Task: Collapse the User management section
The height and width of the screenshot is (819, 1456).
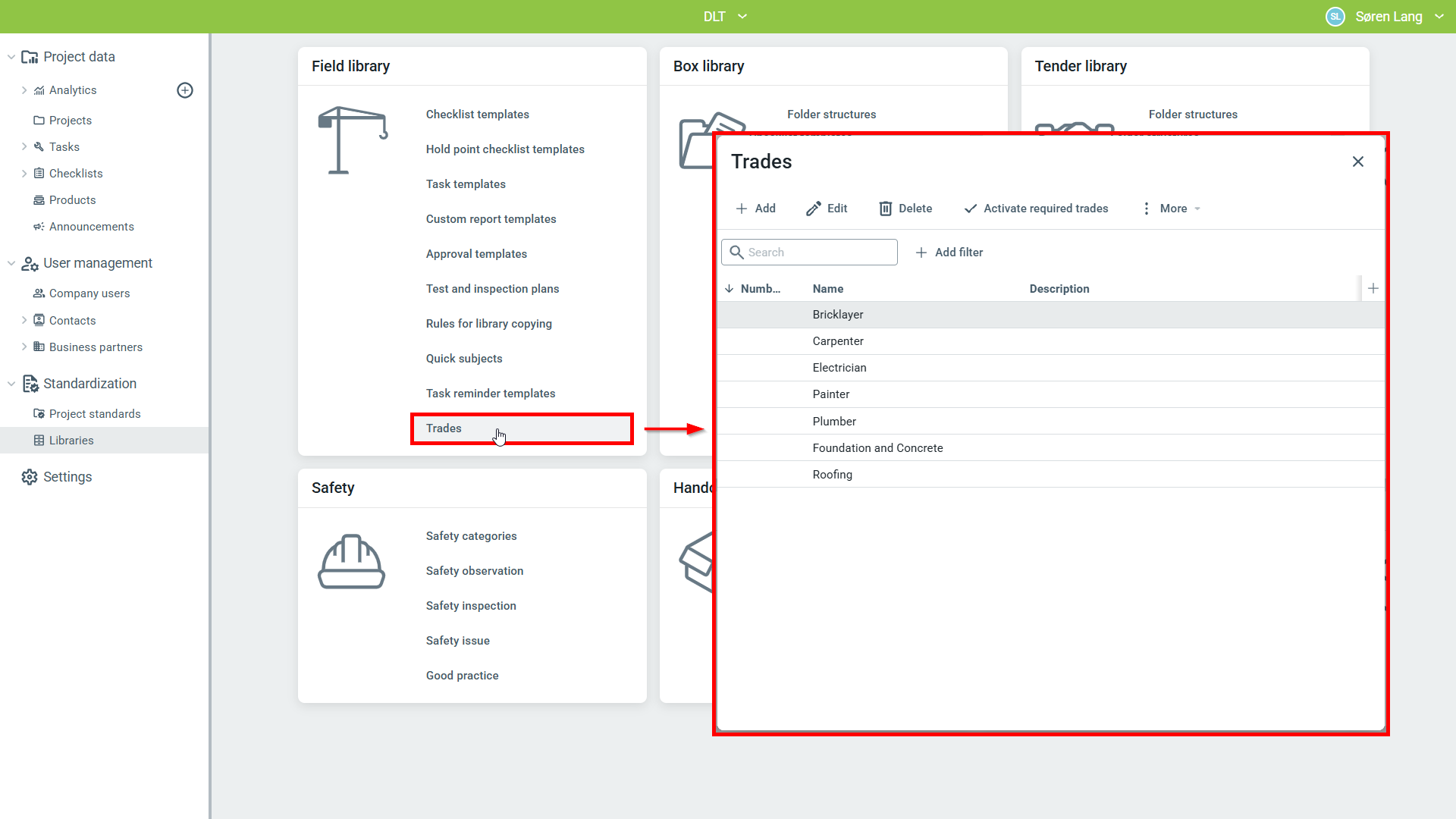Action: click(x=11, y=263)
